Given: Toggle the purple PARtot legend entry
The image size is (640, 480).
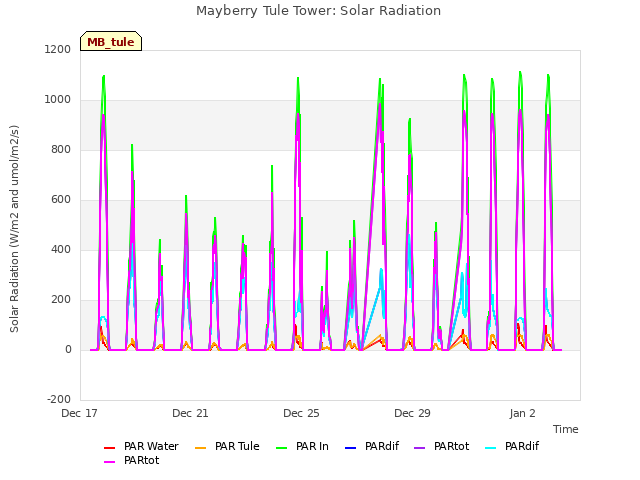Looking at the screenshot, I should (441, 446).
